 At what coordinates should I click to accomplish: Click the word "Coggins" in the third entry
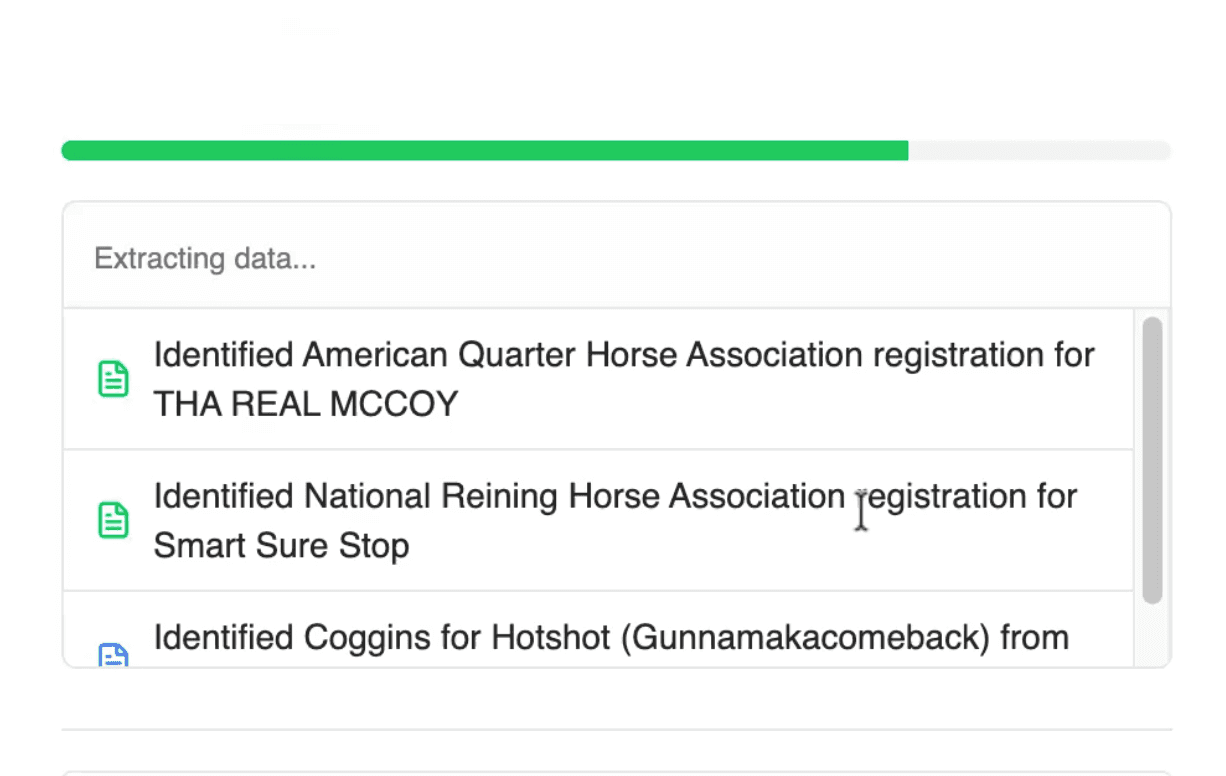pyautogui.click(x=363, y=638)
